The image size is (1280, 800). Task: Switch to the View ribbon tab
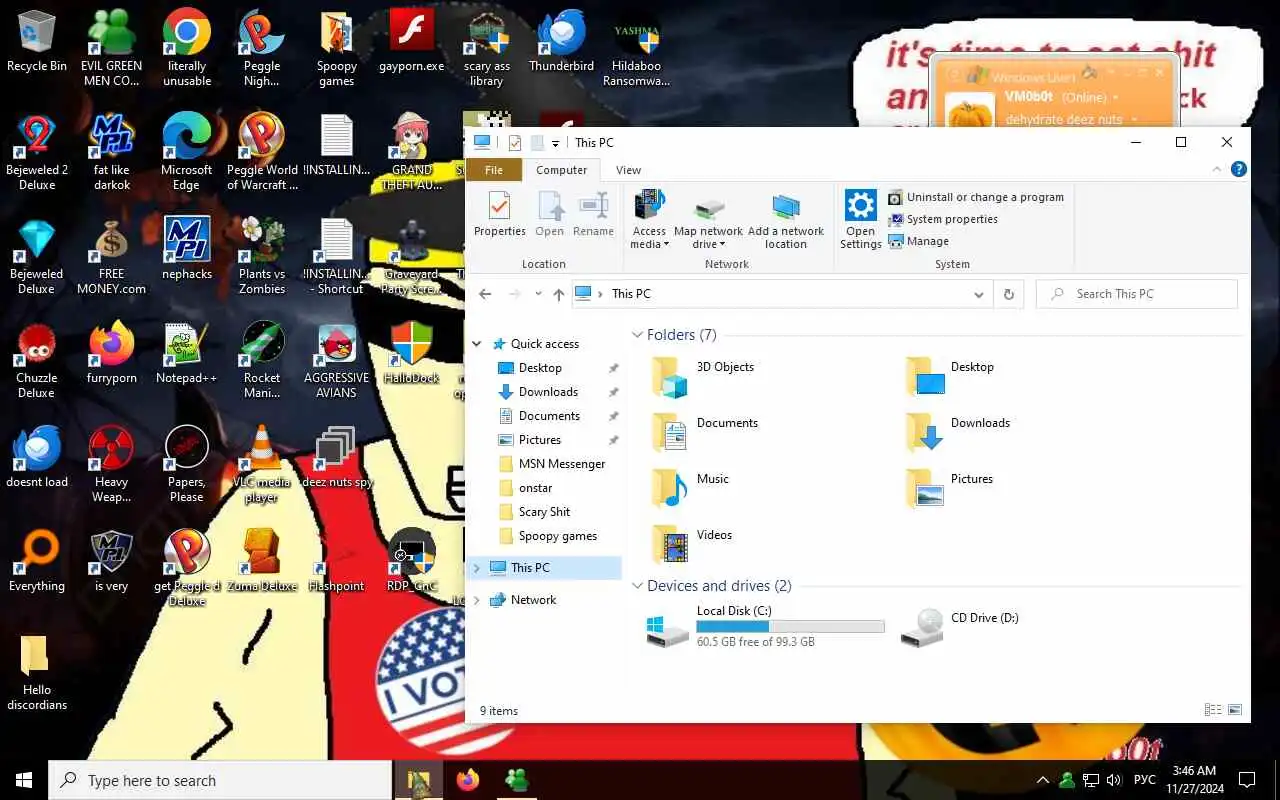point(628,170)
